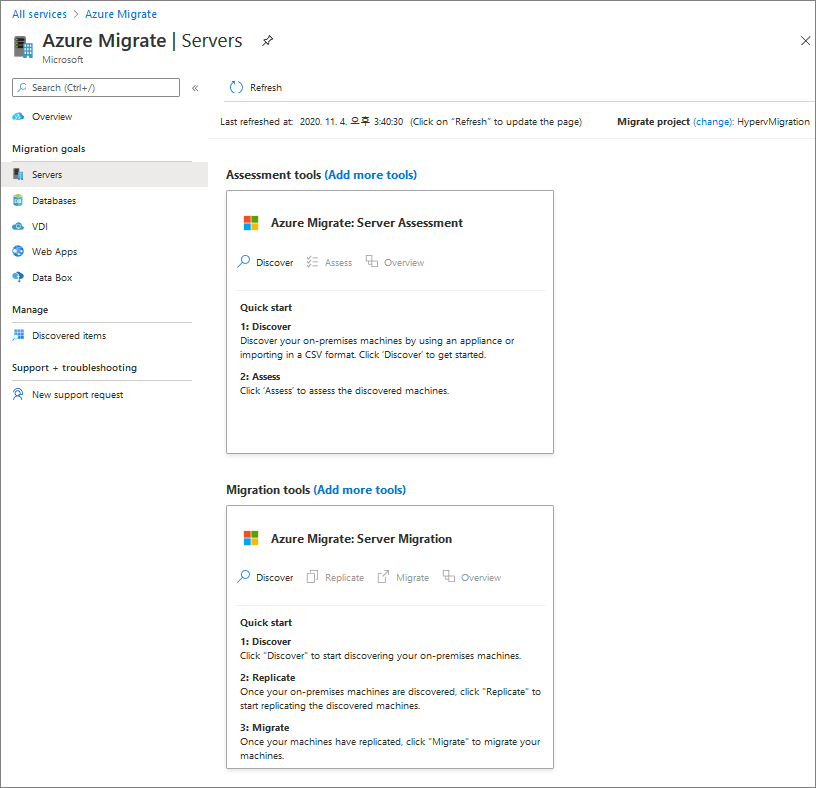Click the Microsoft logo on Server Migration card
Screen dimensions: 816x788
click(x=251, y=538)
